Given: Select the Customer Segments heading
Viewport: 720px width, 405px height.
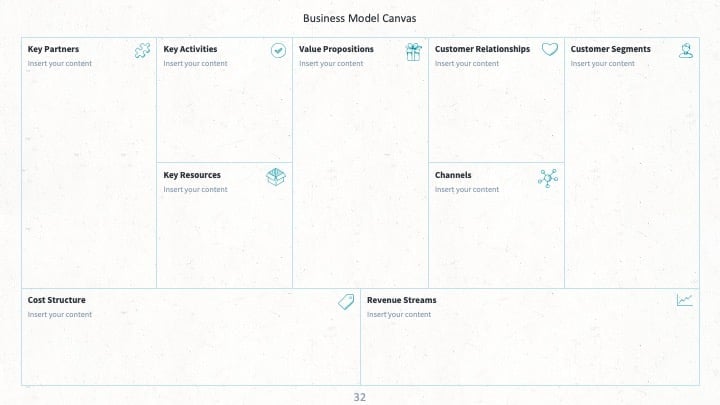Looking at the screenshot, I should (610, 49).
